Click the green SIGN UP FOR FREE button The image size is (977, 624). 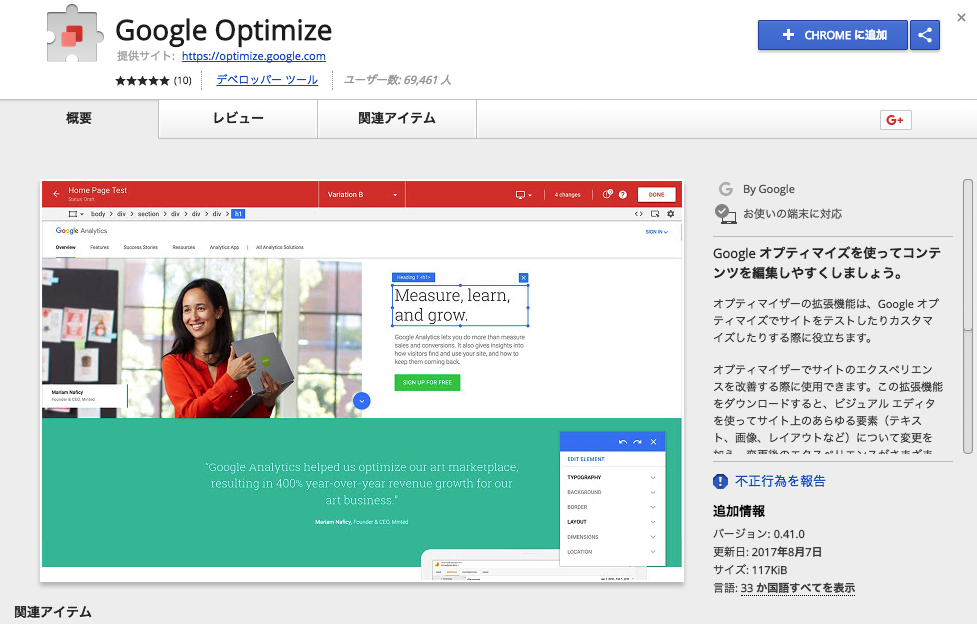pos(427,383)
